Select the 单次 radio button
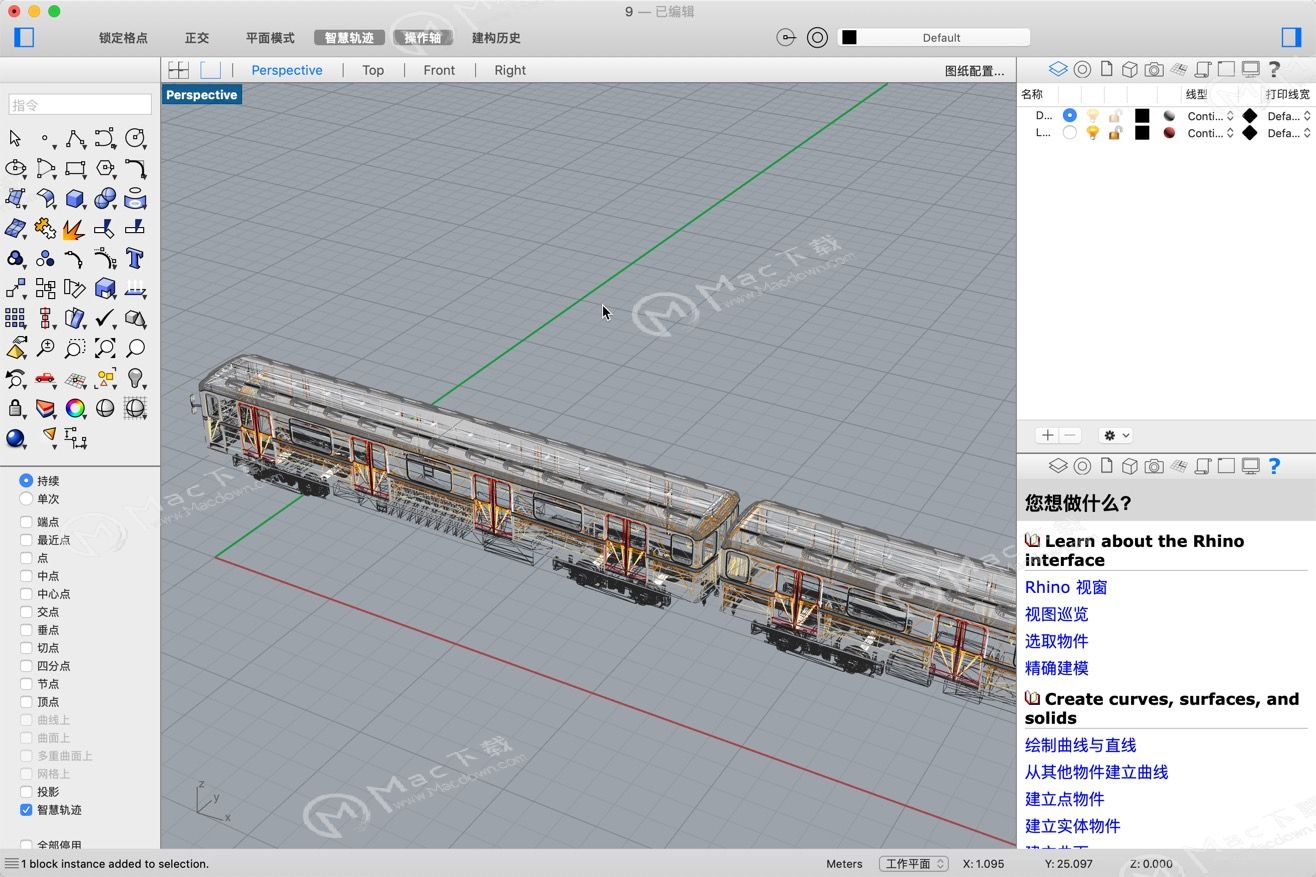 [x=26, y=499]
